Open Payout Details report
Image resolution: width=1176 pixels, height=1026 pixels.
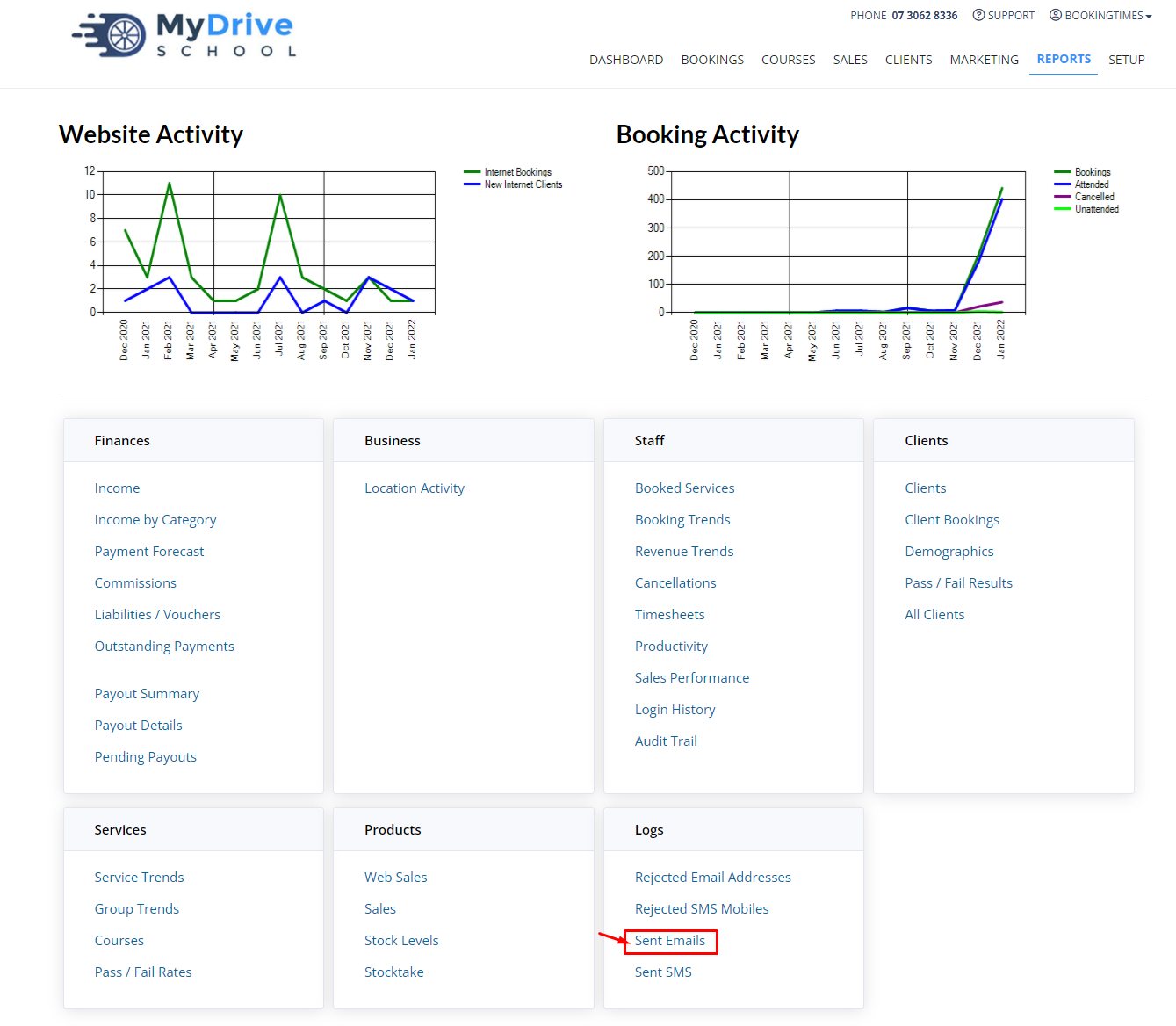coord(138,725)
